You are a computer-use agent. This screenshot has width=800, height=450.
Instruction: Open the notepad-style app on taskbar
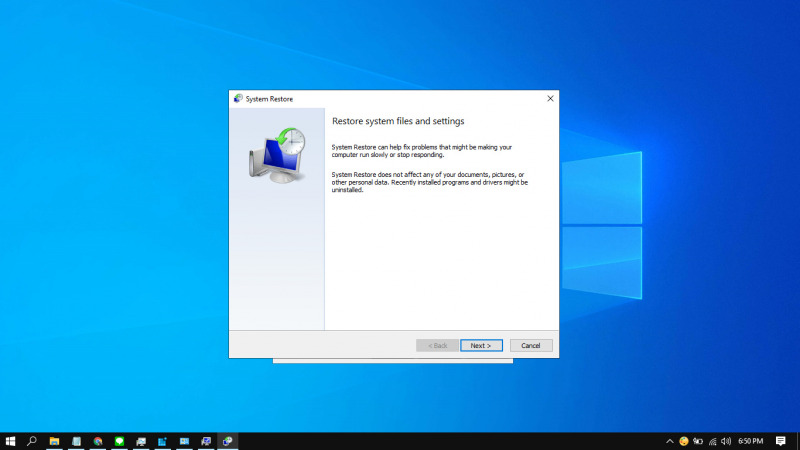click(x=76, y=441)
